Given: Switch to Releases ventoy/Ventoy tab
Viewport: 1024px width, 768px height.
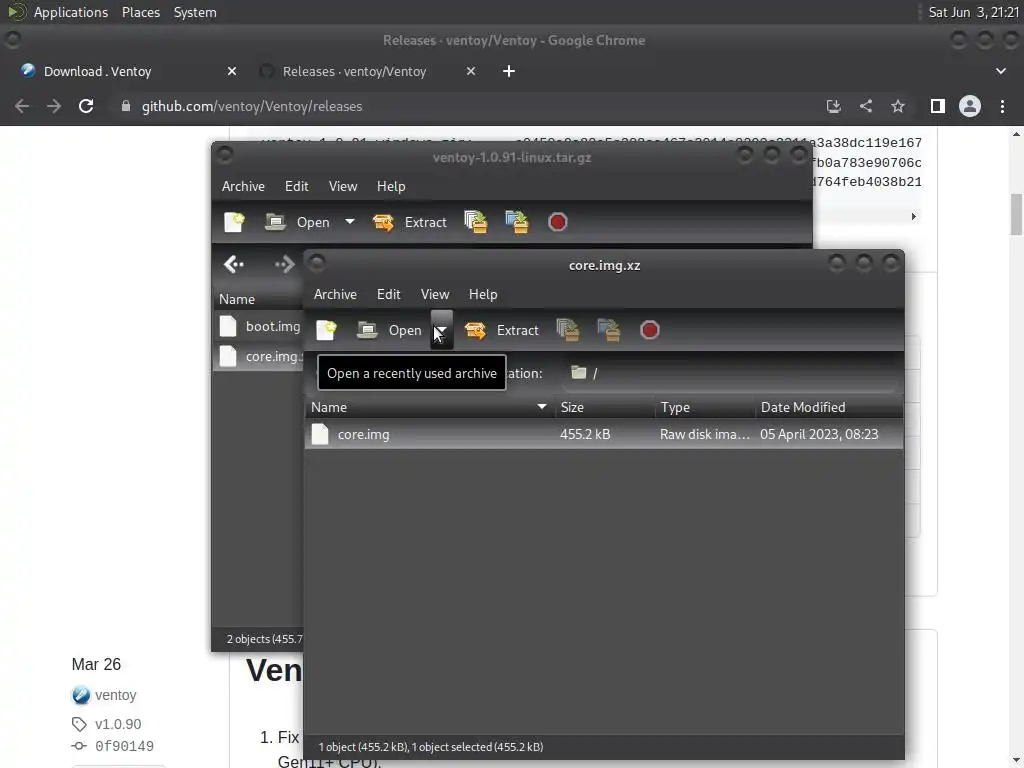Looking at the screenshot, I should 366,71.
